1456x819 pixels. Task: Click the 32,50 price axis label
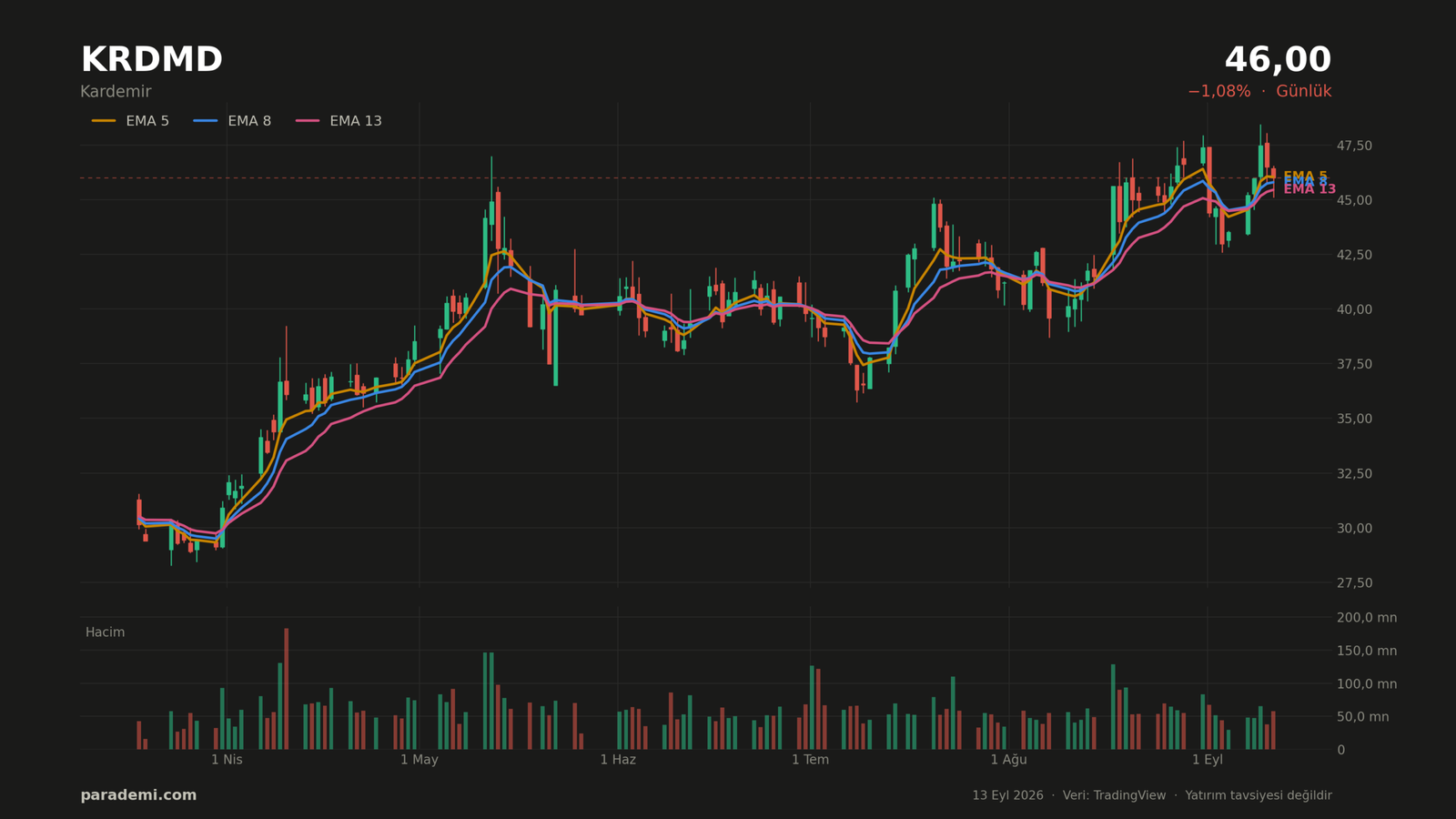(1354, 473)
